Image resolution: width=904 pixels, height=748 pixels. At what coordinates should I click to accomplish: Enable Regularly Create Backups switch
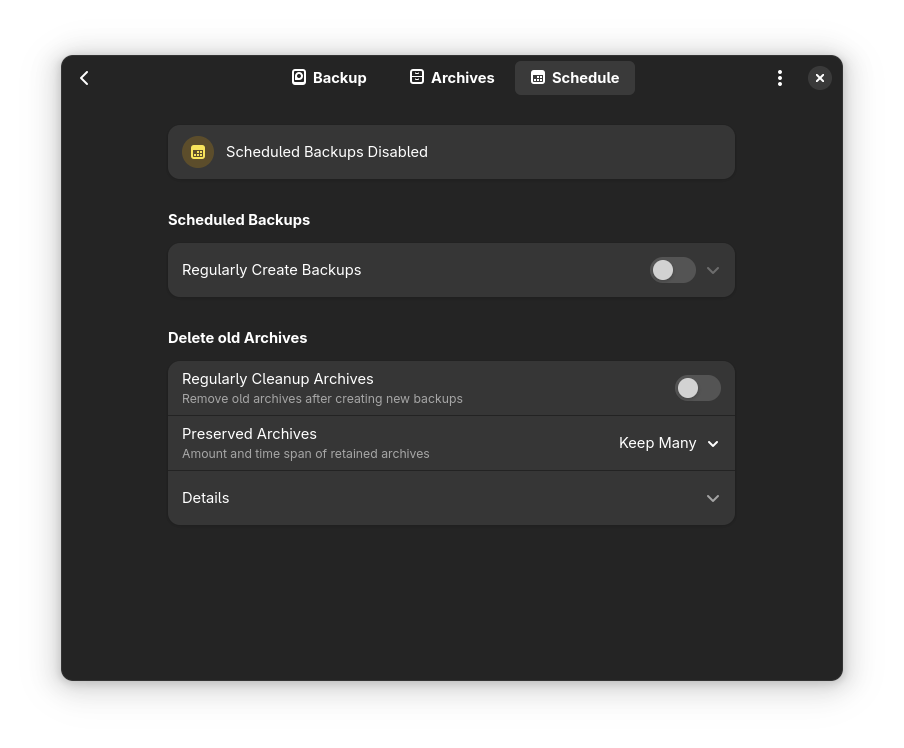click(x=673, y=270)
